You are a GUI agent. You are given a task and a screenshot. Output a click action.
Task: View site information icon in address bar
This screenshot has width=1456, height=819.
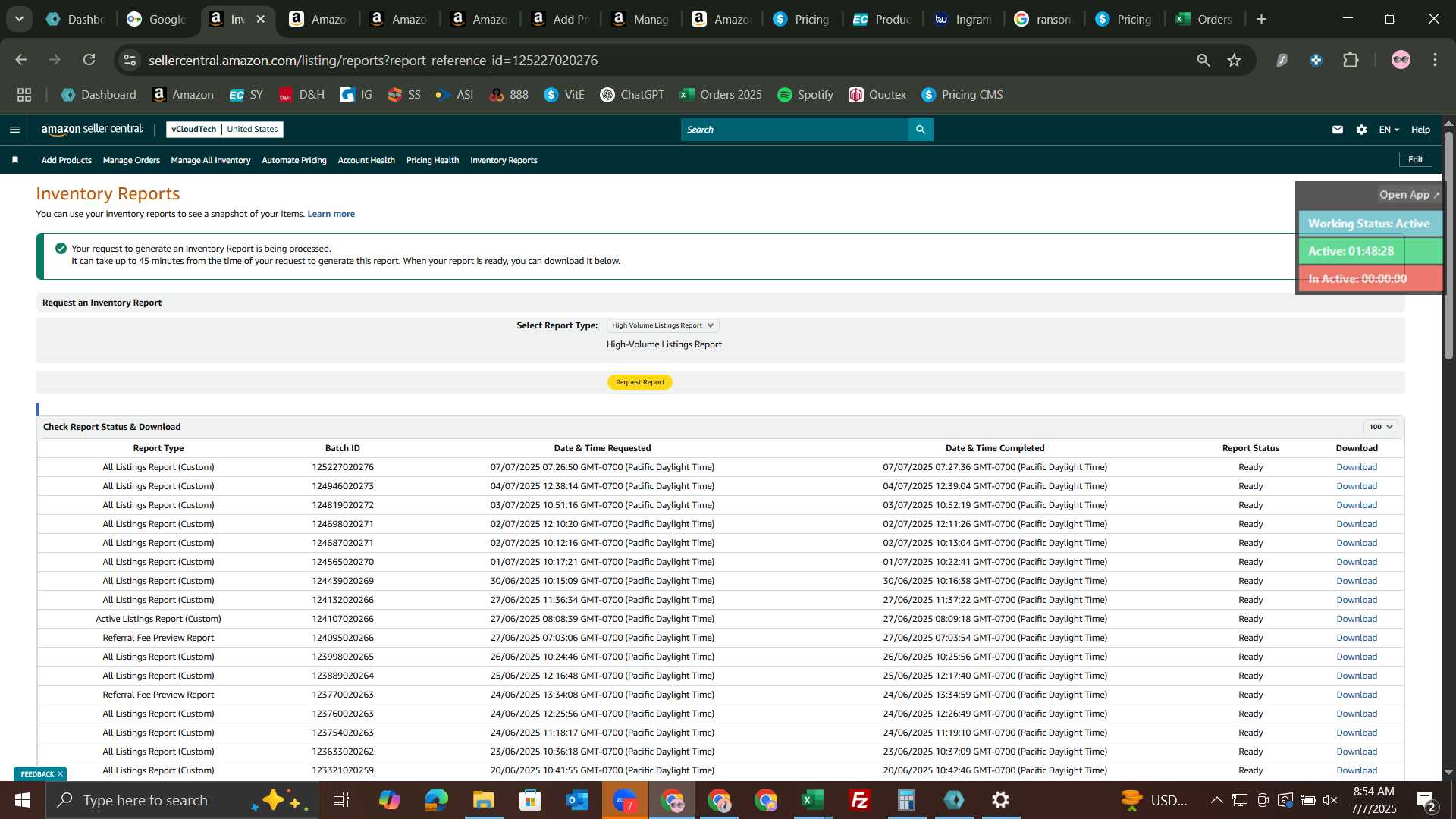coord(130,60)
